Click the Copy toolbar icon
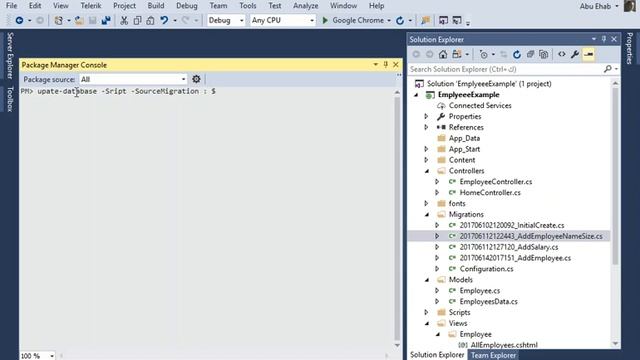640x360 pixels. pos(138,20)
